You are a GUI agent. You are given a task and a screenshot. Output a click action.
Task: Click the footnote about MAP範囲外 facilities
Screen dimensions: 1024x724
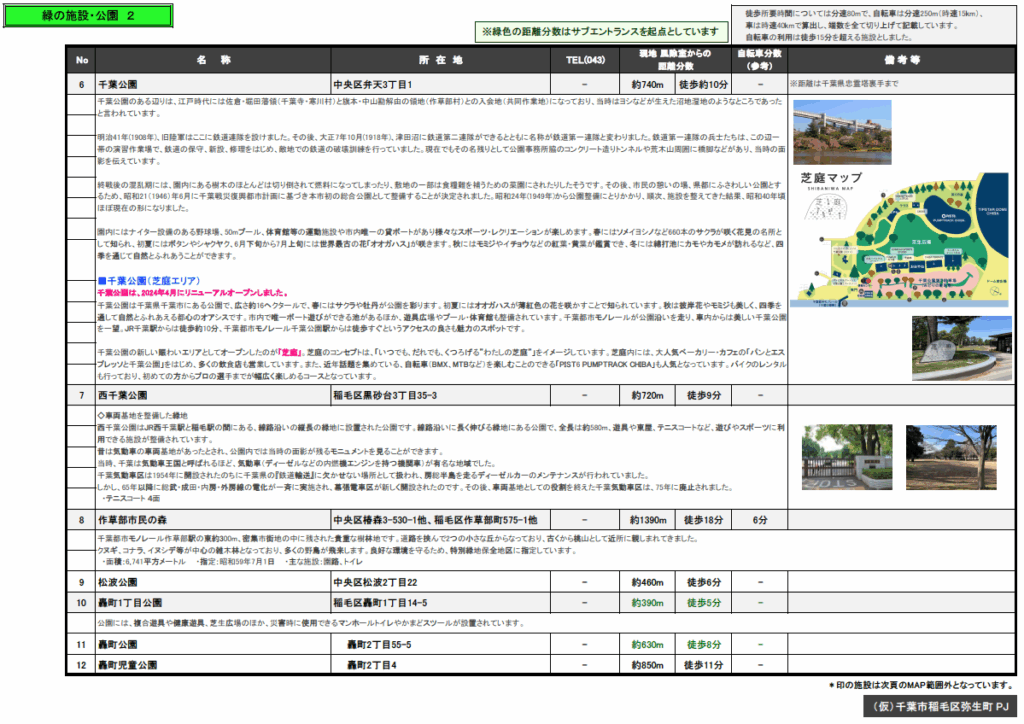click(x=921, y=685)
